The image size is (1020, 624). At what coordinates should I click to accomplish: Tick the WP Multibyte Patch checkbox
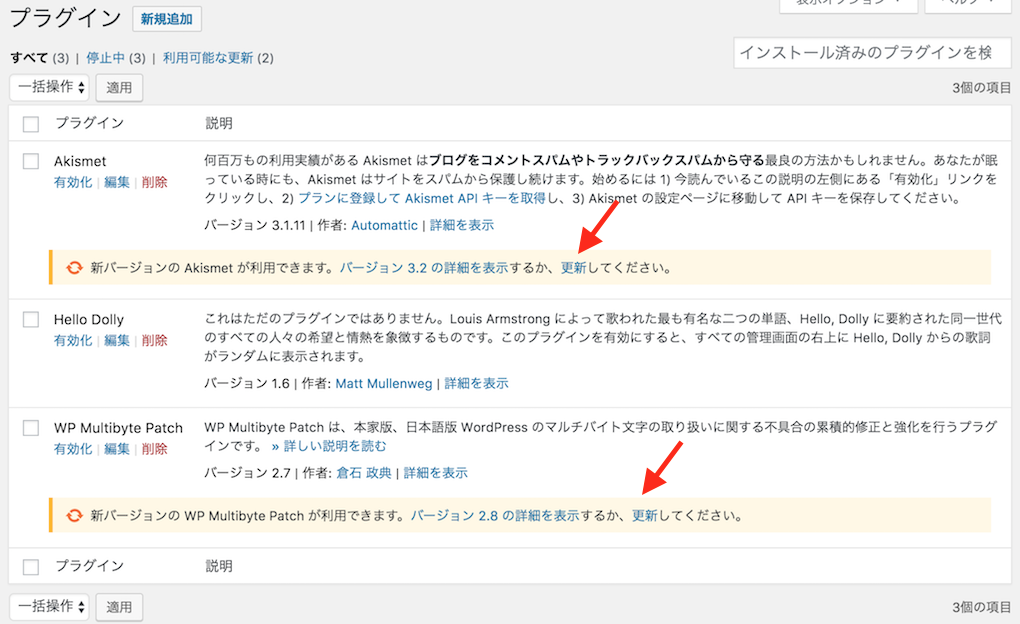click(x=31, y=427)
